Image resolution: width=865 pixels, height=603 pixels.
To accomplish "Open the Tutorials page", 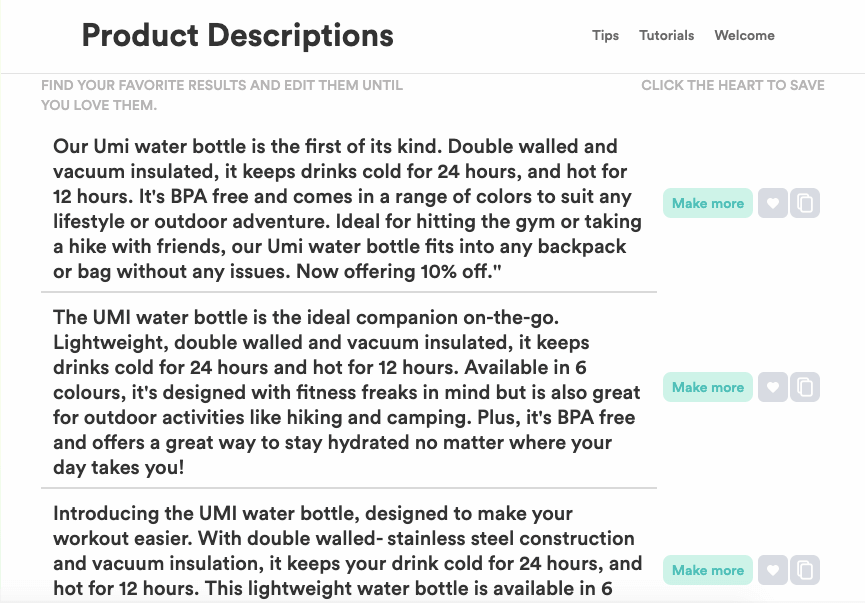I will [666, 35].
